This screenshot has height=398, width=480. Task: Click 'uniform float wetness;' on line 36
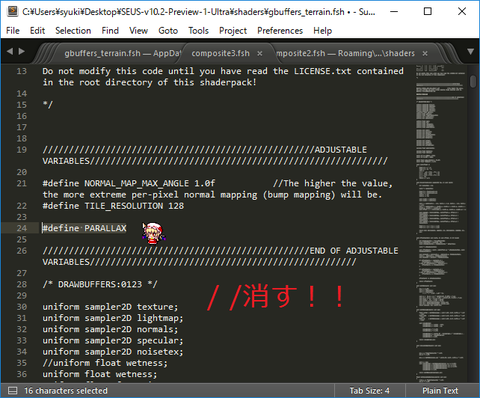coord(100,374)
